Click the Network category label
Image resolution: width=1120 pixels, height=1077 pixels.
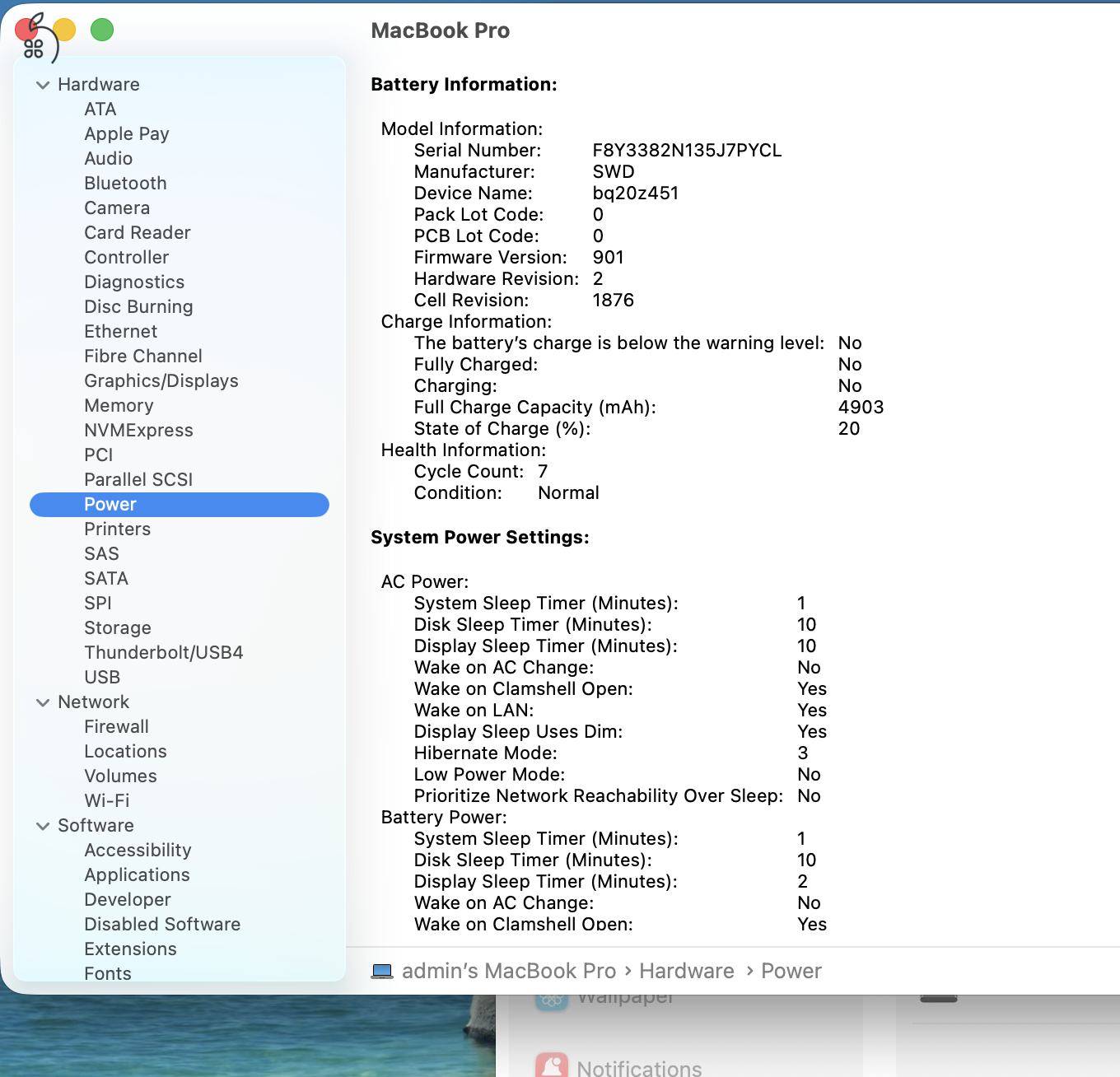pos(94,702)
